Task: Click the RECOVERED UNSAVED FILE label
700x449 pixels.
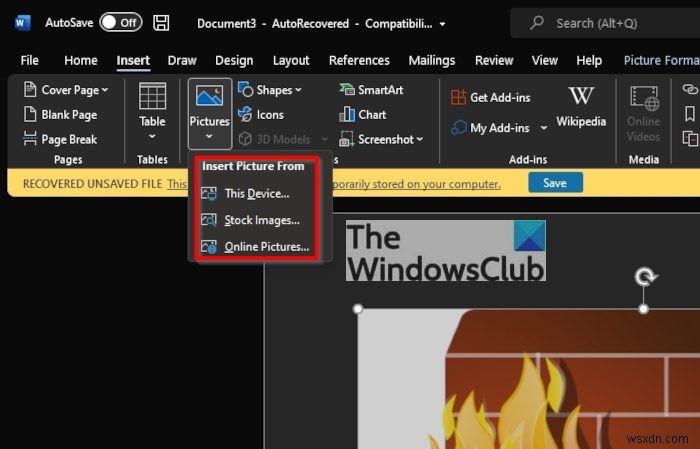Action: point(92,184)
